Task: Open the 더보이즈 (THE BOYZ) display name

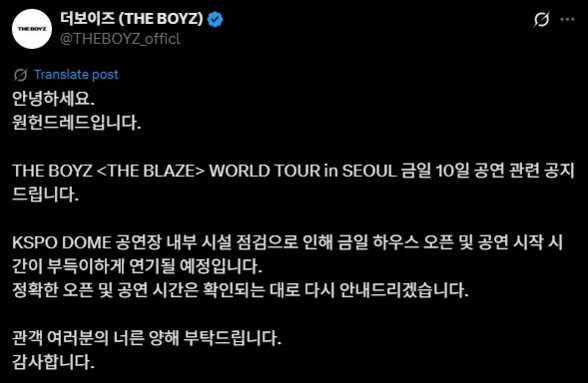Action: click(132, 18)
